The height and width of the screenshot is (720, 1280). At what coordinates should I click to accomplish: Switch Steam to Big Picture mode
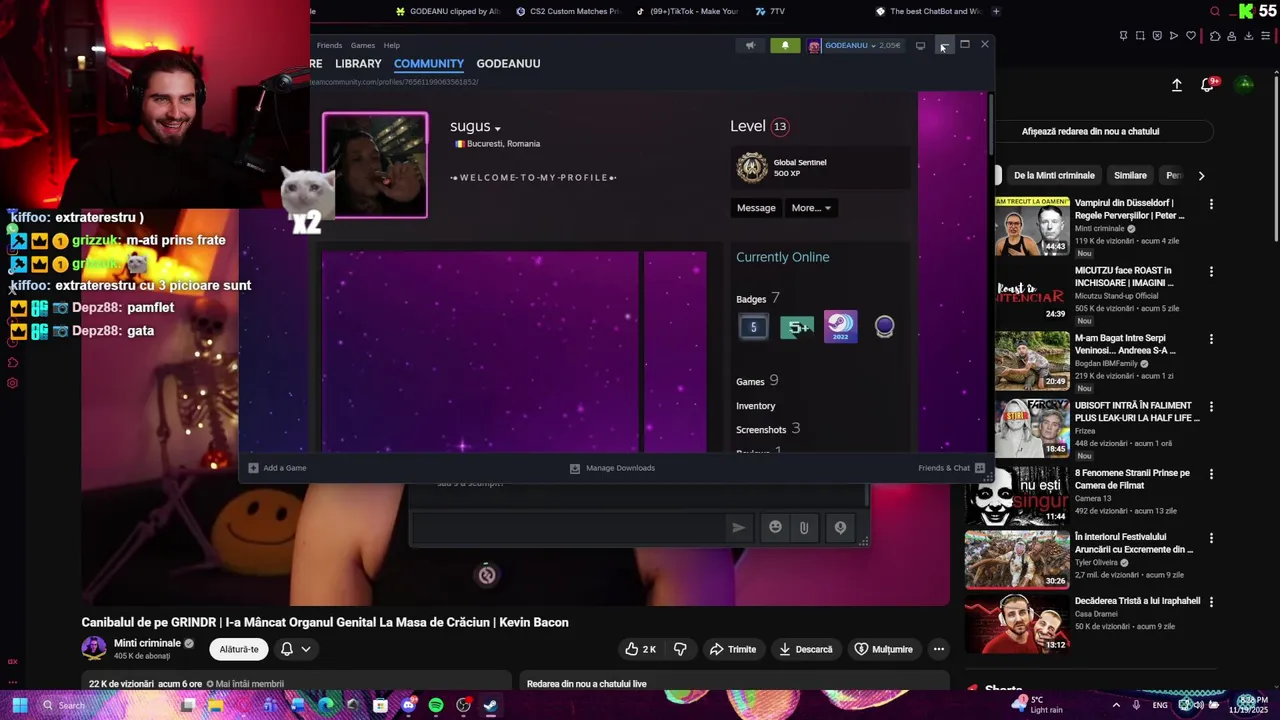click(x=920, y=45)
